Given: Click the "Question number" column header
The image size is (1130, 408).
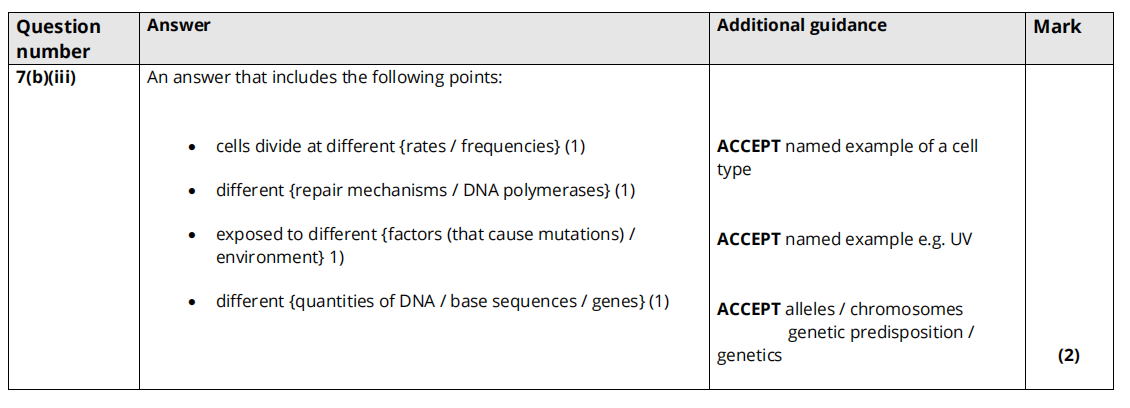Looking at the screenshot, I should tap(59, 38).
